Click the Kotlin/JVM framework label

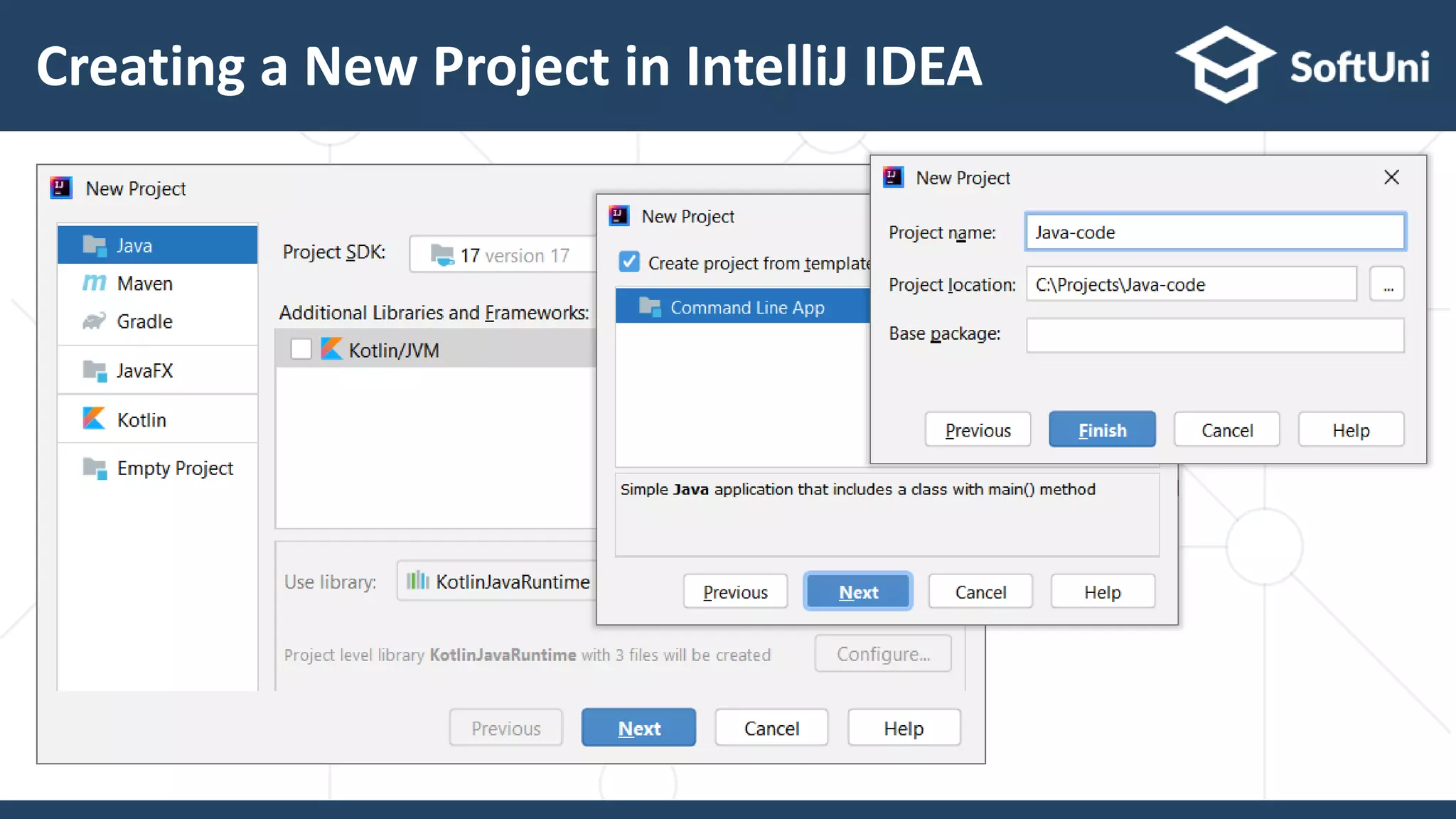click(394, 350)
